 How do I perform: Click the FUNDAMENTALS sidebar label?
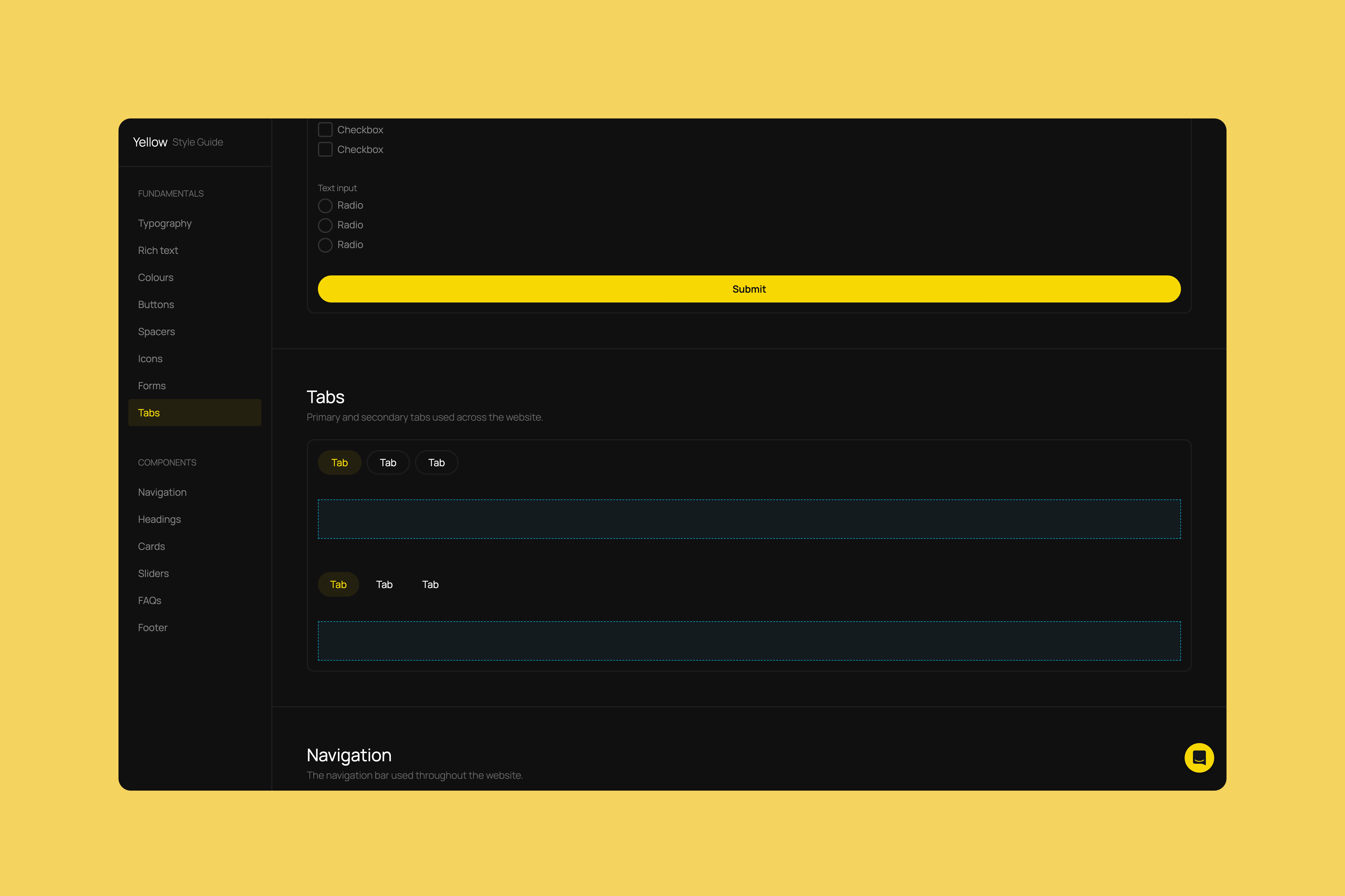170,194
